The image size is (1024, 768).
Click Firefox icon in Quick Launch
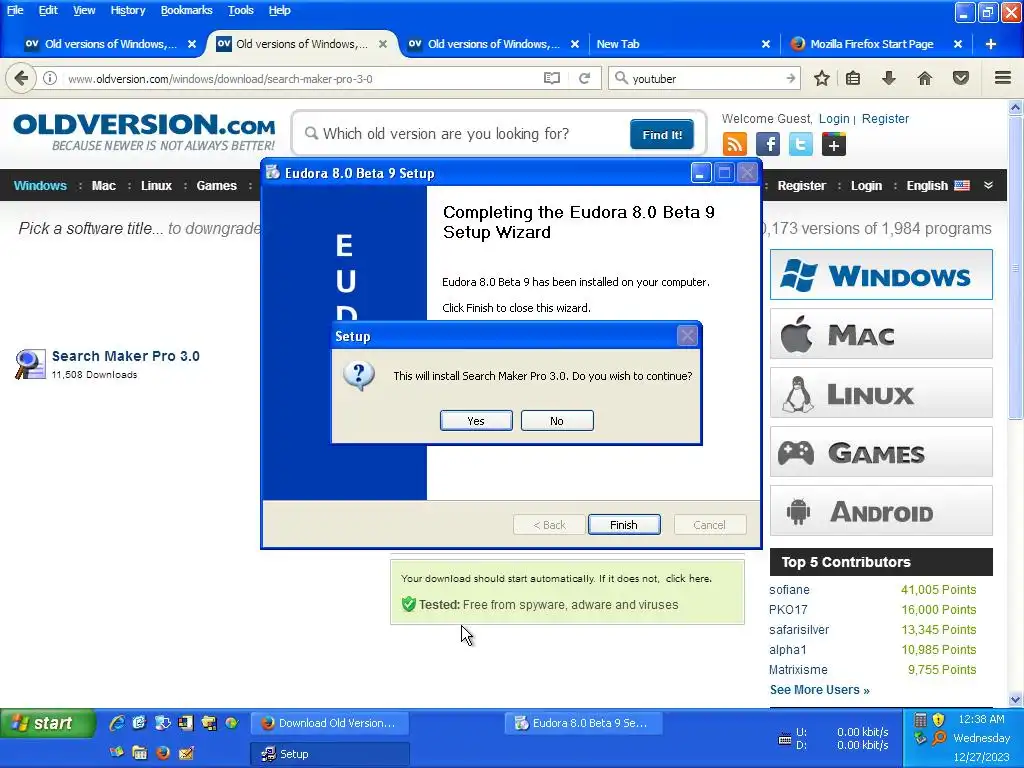pyautogui.click(x=163, y=753)
